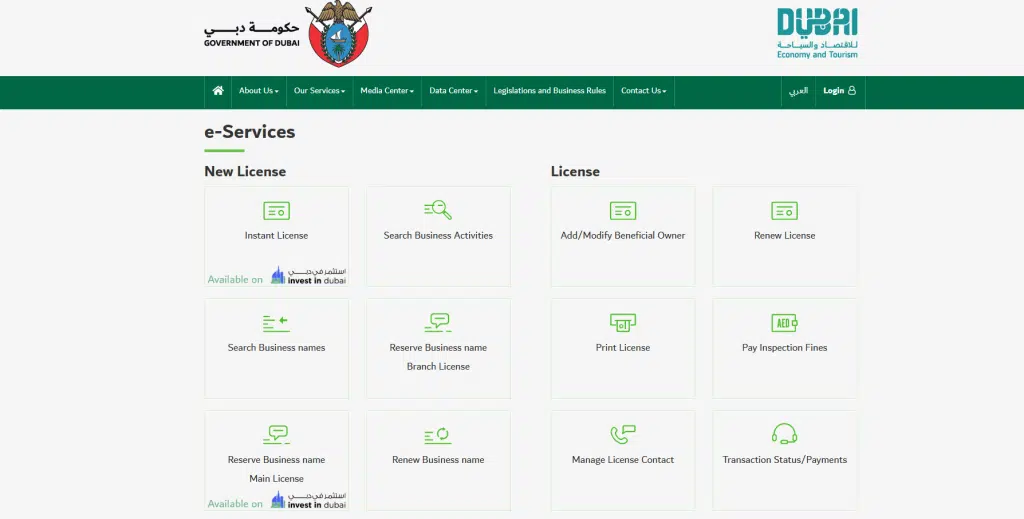Click the Renew License certificate icon
The width and height of the screenshot is (1024, 519).
click(x=784, y=211)
